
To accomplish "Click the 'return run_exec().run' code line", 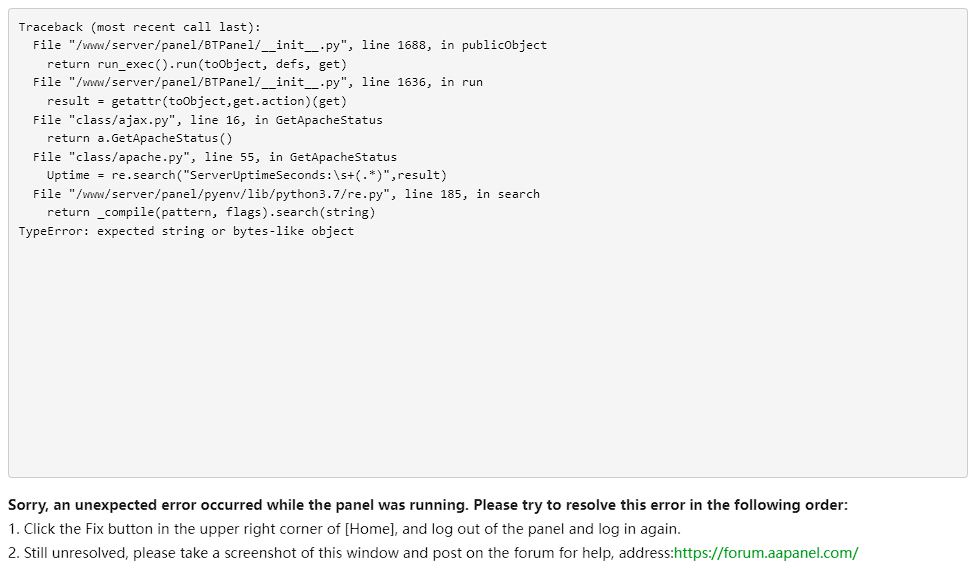I will [x=196, y=64].
